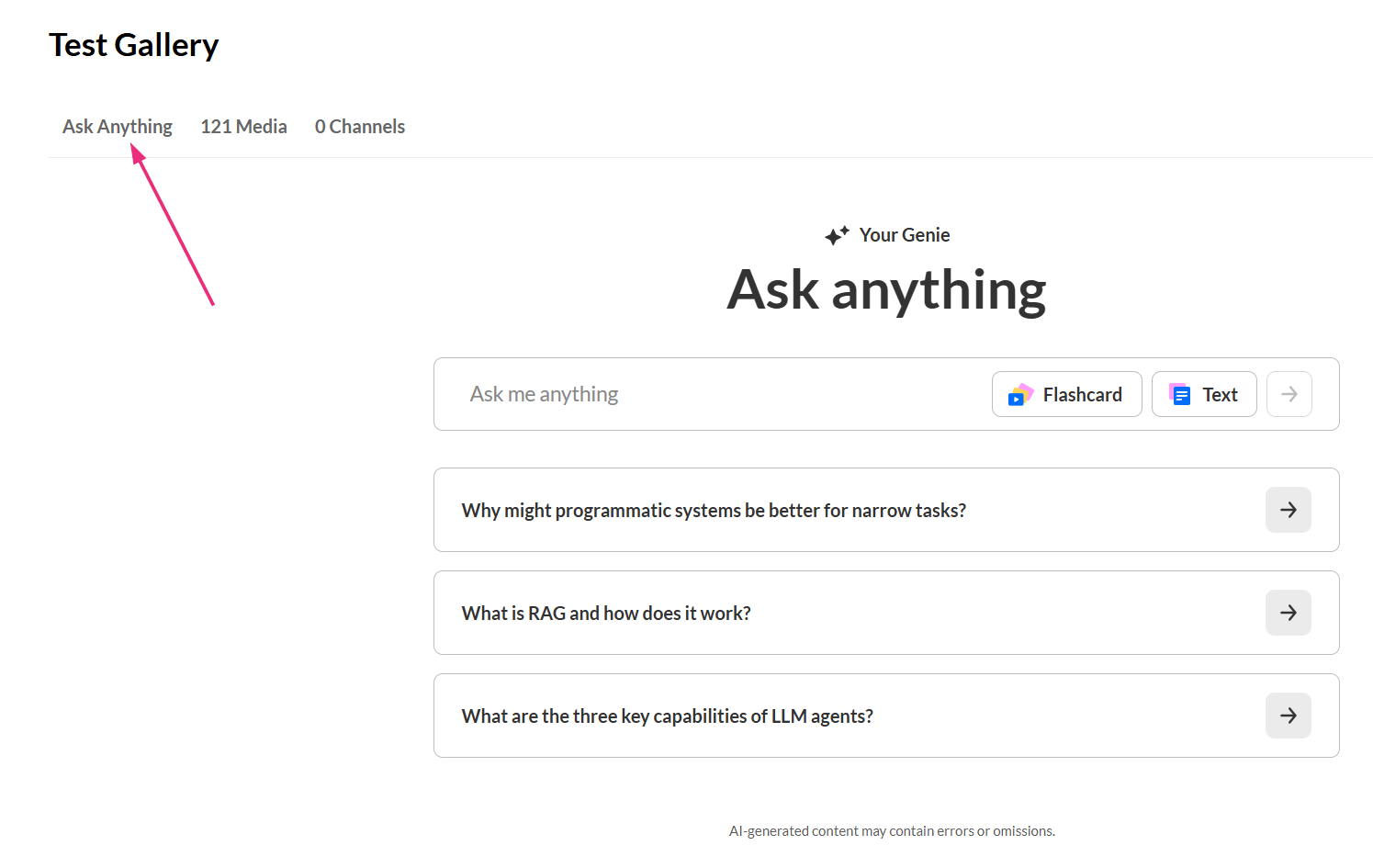This screenshot has height=868, width=1373.
Task: Click the arrow beside the programmatic systems question
Action: 1288,510
